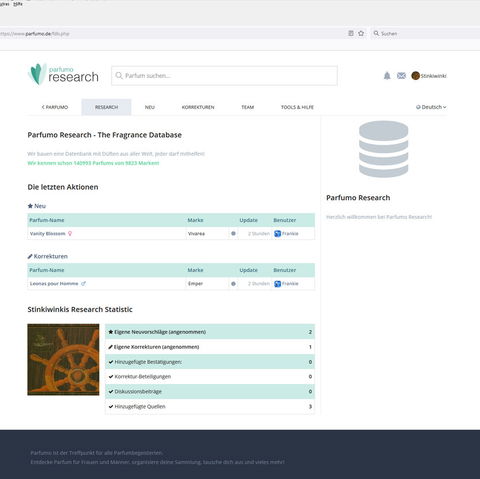
Task: Open Frankie profile in Korrekturen table
Action: [290, 284]
